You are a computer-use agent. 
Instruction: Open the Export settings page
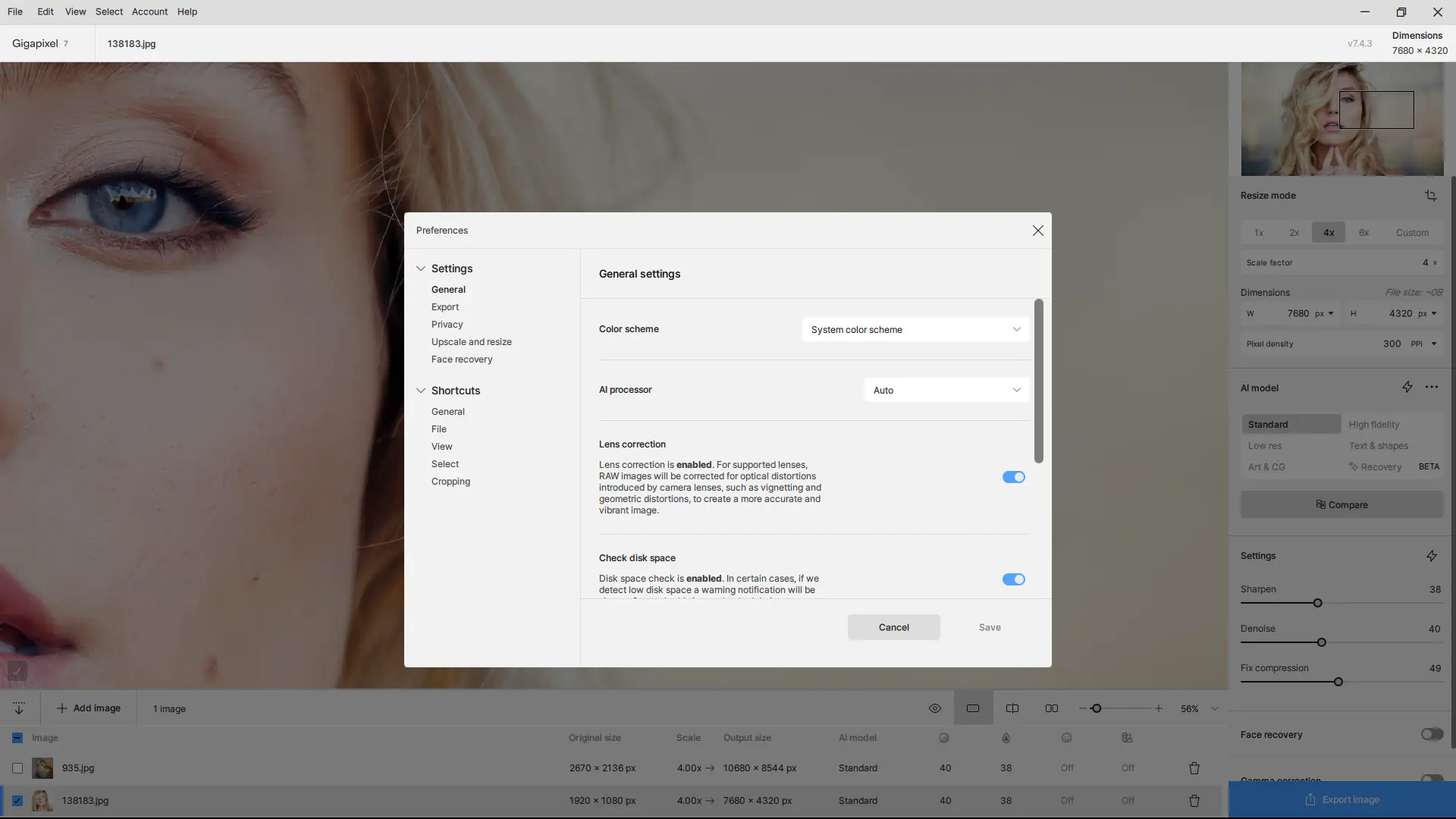(x=445, y=307)
